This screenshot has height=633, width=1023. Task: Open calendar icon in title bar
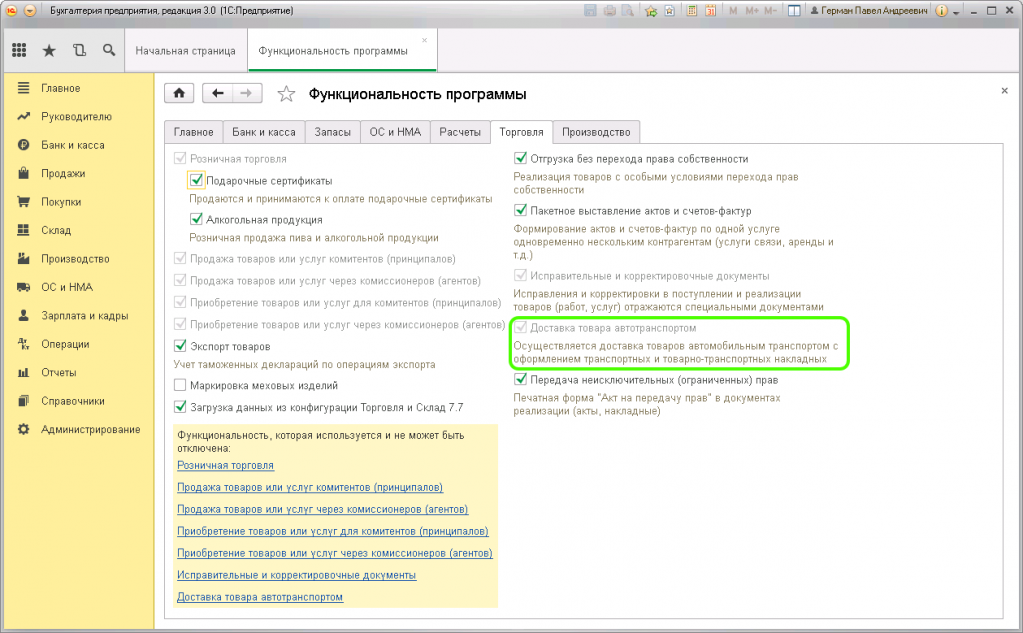click(x=710, y=10)
